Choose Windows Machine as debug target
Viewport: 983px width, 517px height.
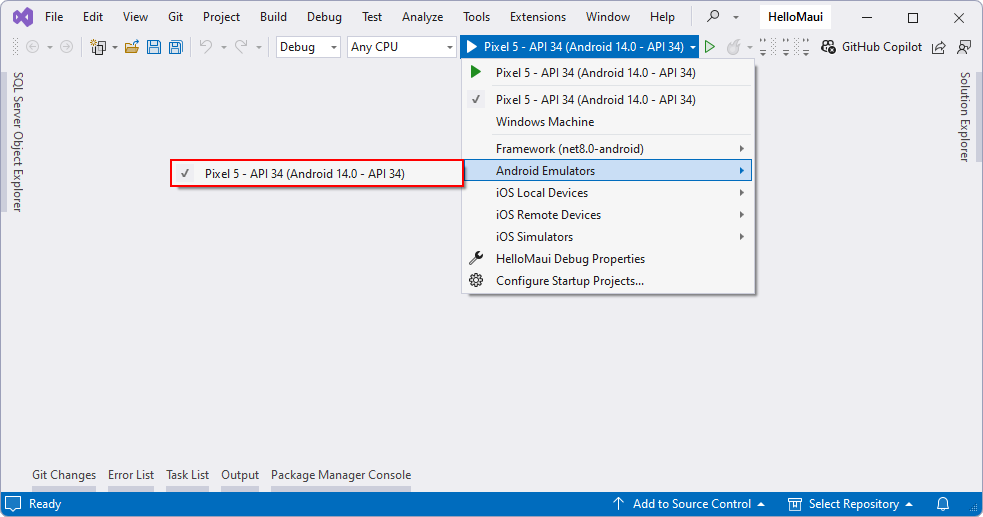point(545,122)
